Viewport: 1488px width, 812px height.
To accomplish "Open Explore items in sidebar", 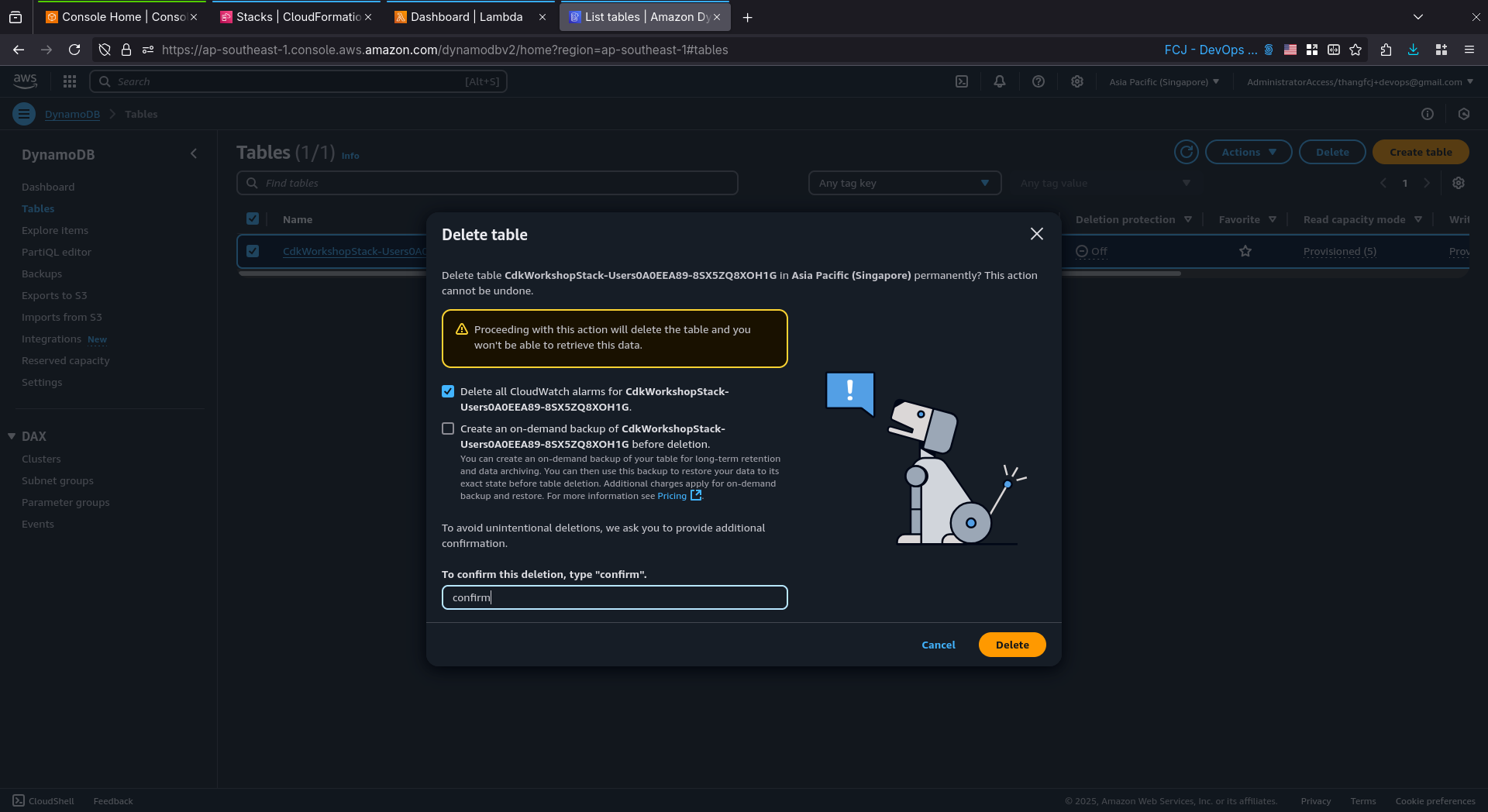I will tap(55, 230).
